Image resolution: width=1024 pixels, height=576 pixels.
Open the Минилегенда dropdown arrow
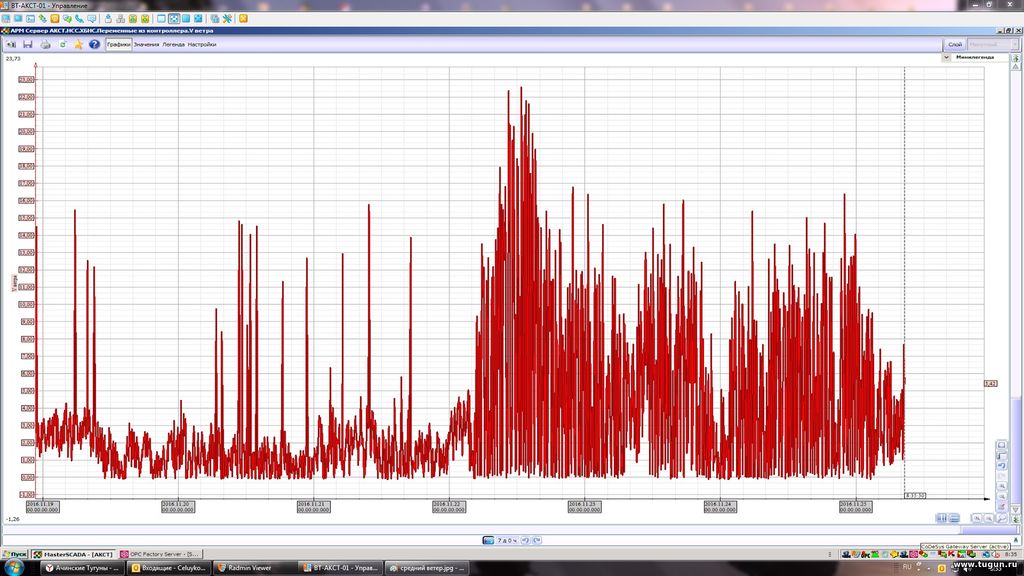(946, 57)
